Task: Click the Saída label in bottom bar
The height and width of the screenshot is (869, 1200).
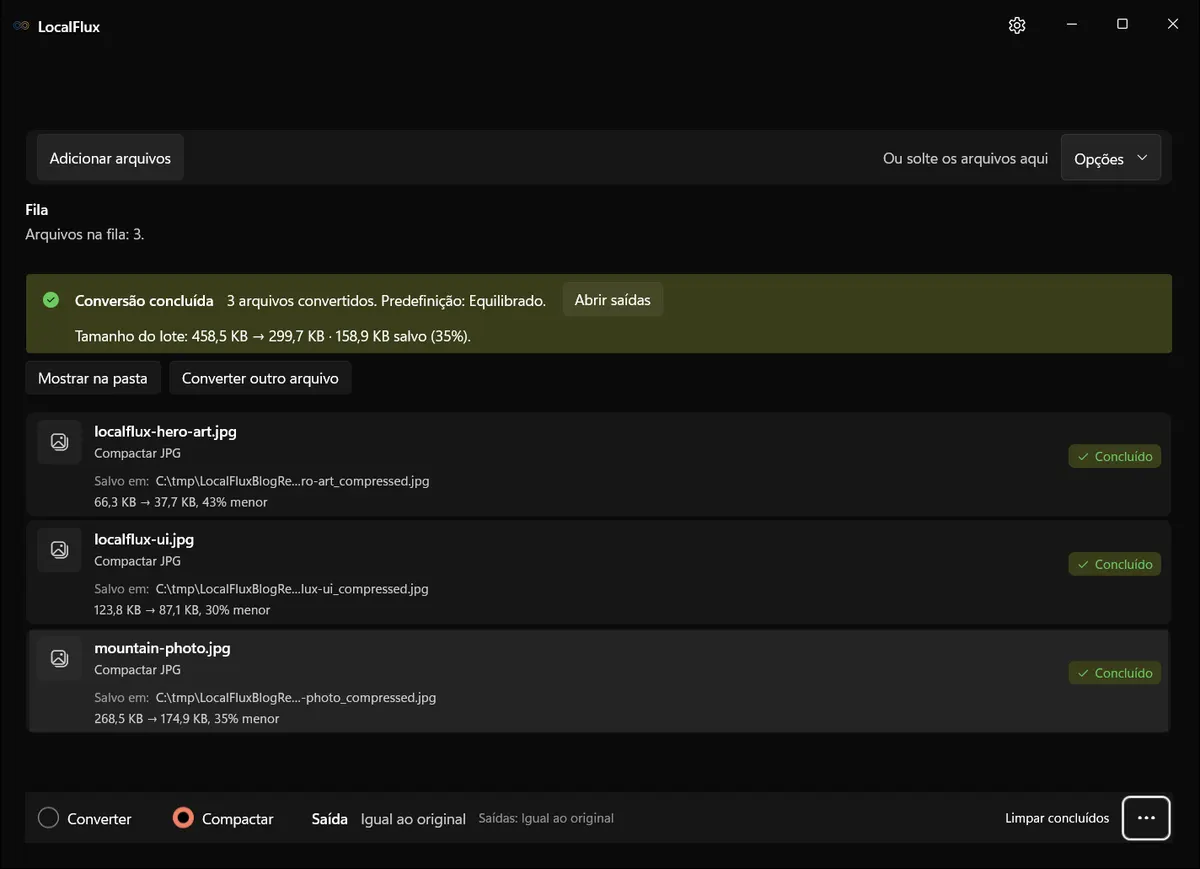Action: 330,819
